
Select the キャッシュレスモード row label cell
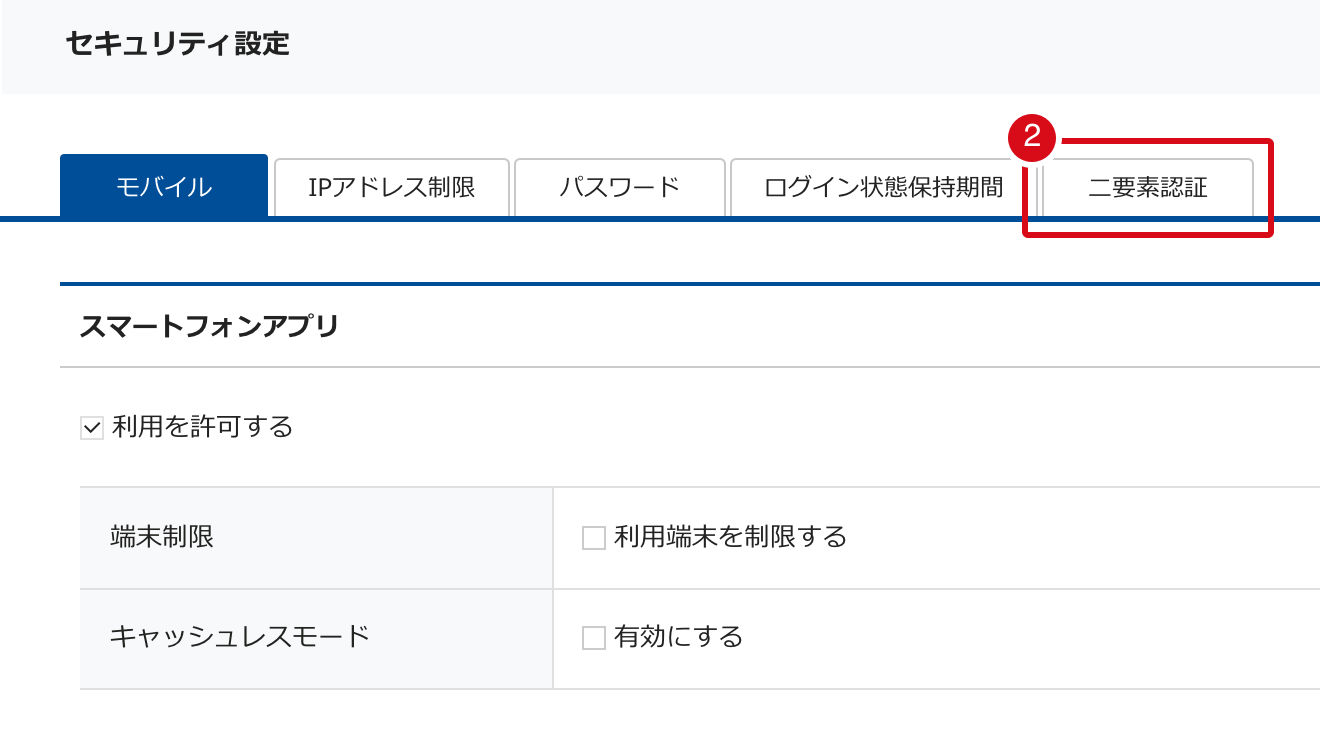coord(316,639)
